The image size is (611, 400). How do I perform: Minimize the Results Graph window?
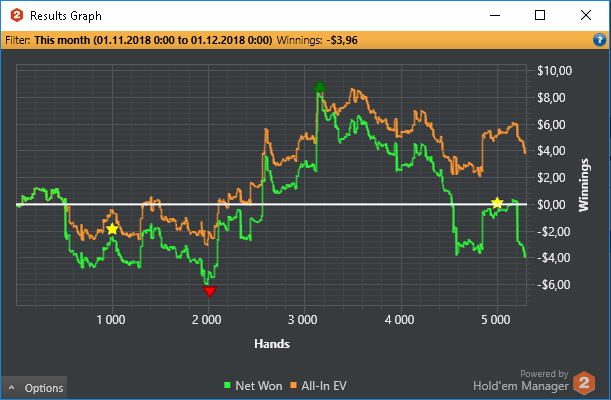[x=495, y=16]
